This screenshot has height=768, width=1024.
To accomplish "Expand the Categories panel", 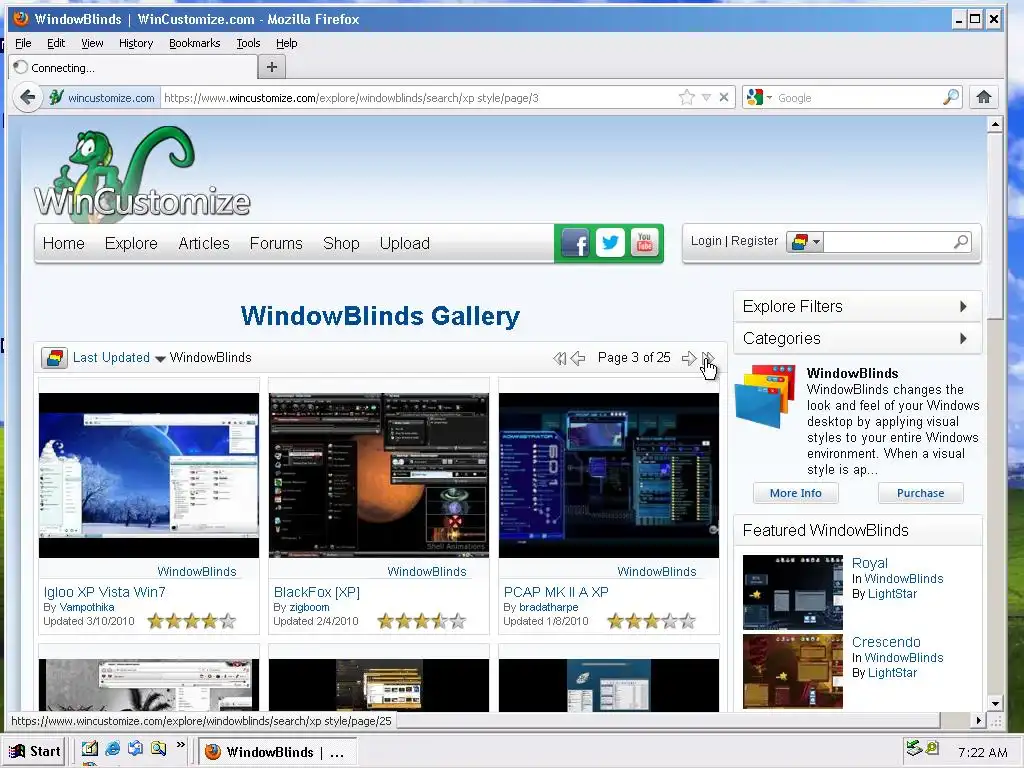I will pos(857,338).
